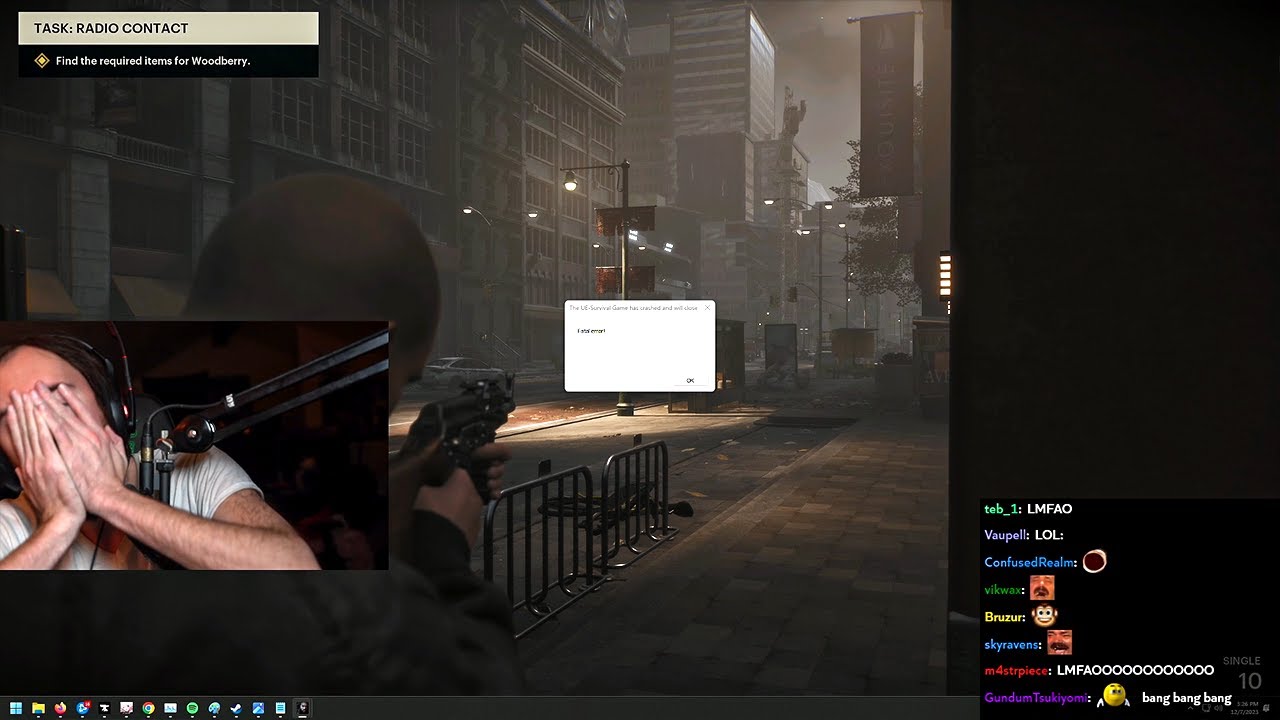Click chat username Bruzur
Screen dimensions: 1280x720
click(x=1005, y=617)
